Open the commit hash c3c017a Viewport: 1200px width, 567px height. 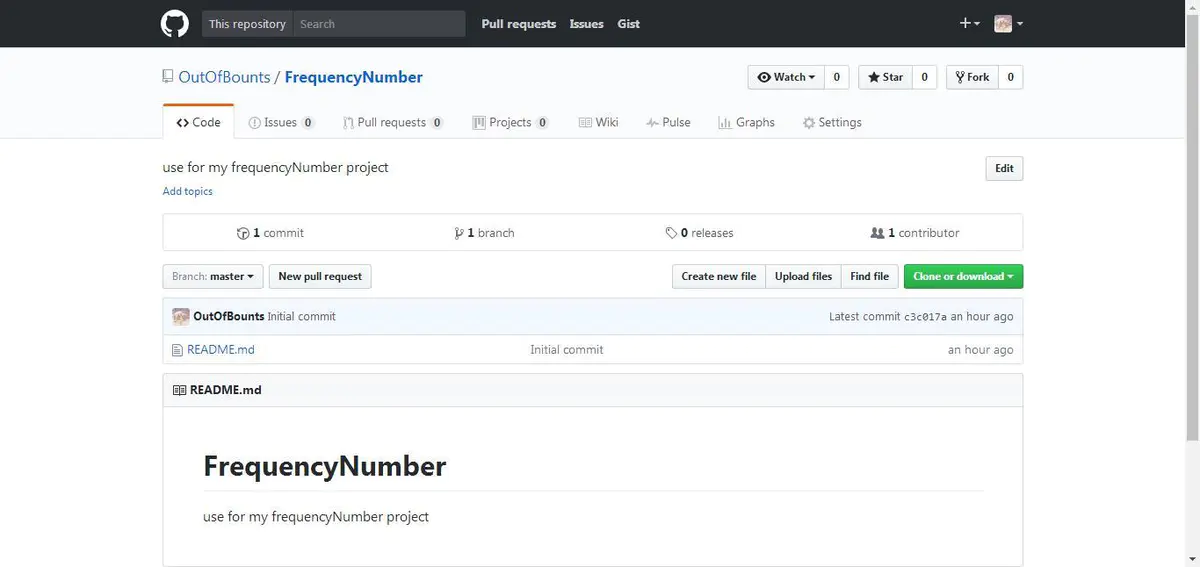coord(925,317)
